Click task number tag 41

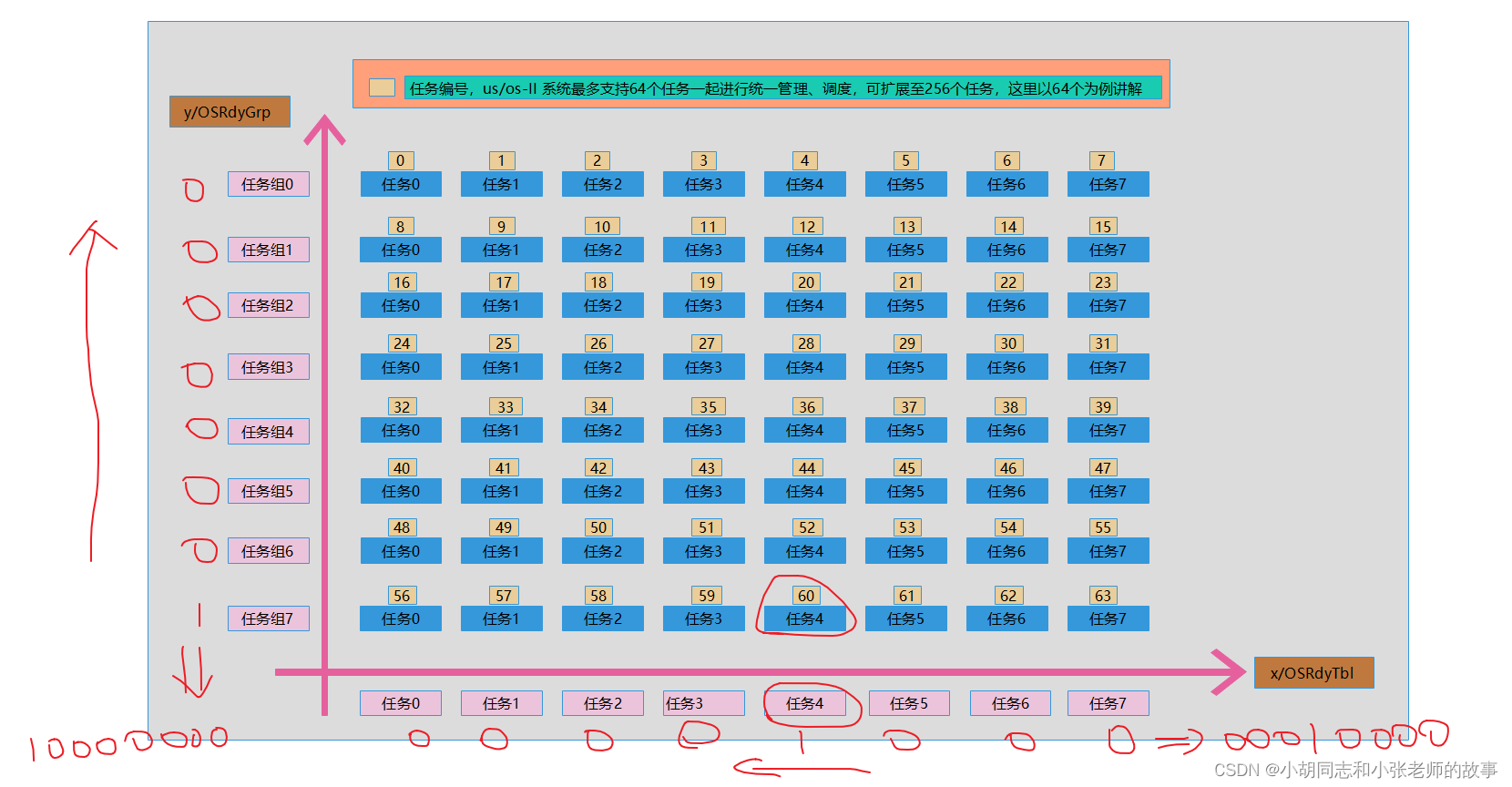(x=504, y=468)
